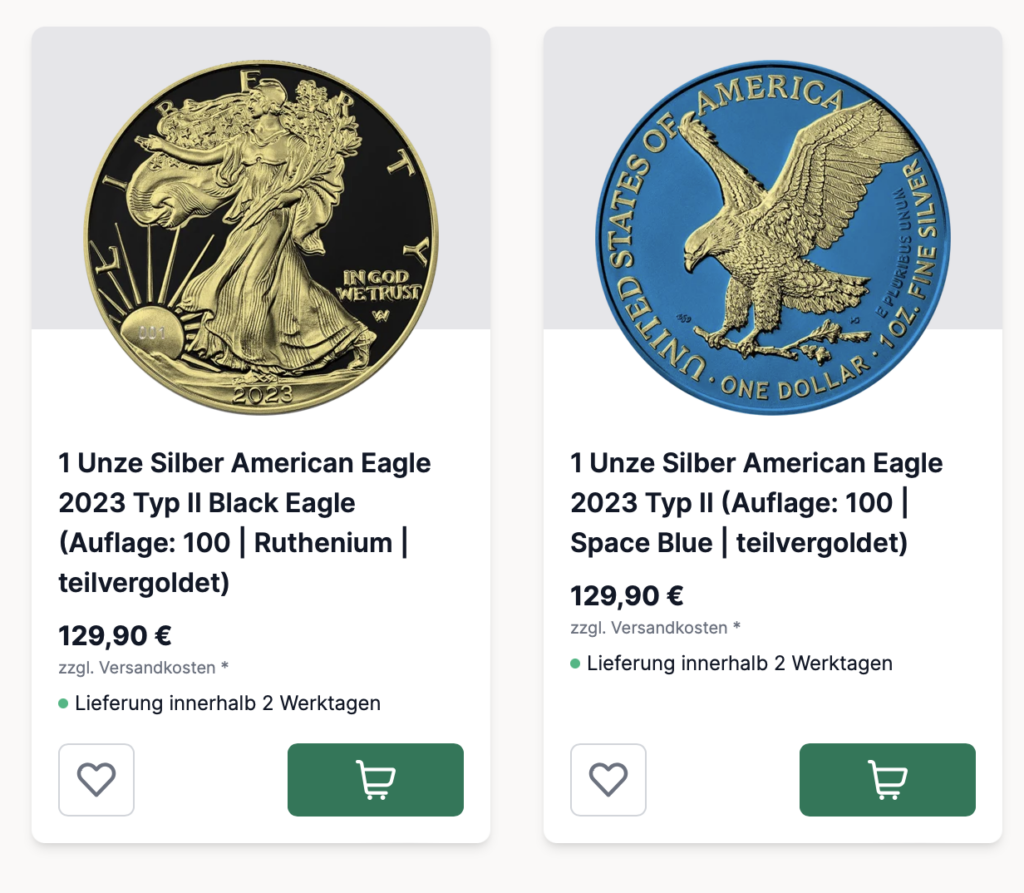Click Versandkosten note under Black Eagle price
The width and height of the screenshot is (1024, 893).
click(144, 668)
